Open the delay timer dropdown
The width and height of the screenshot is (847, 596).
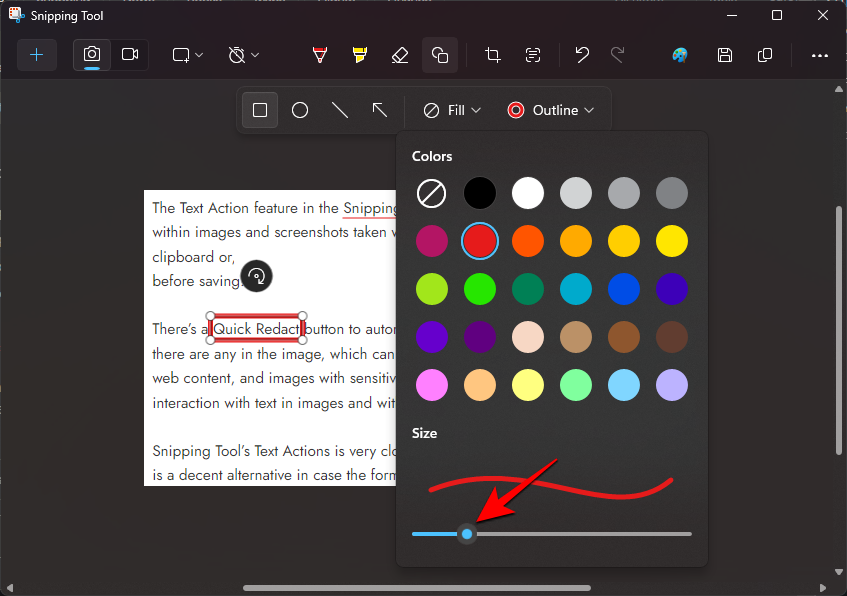tap(244, 55)
